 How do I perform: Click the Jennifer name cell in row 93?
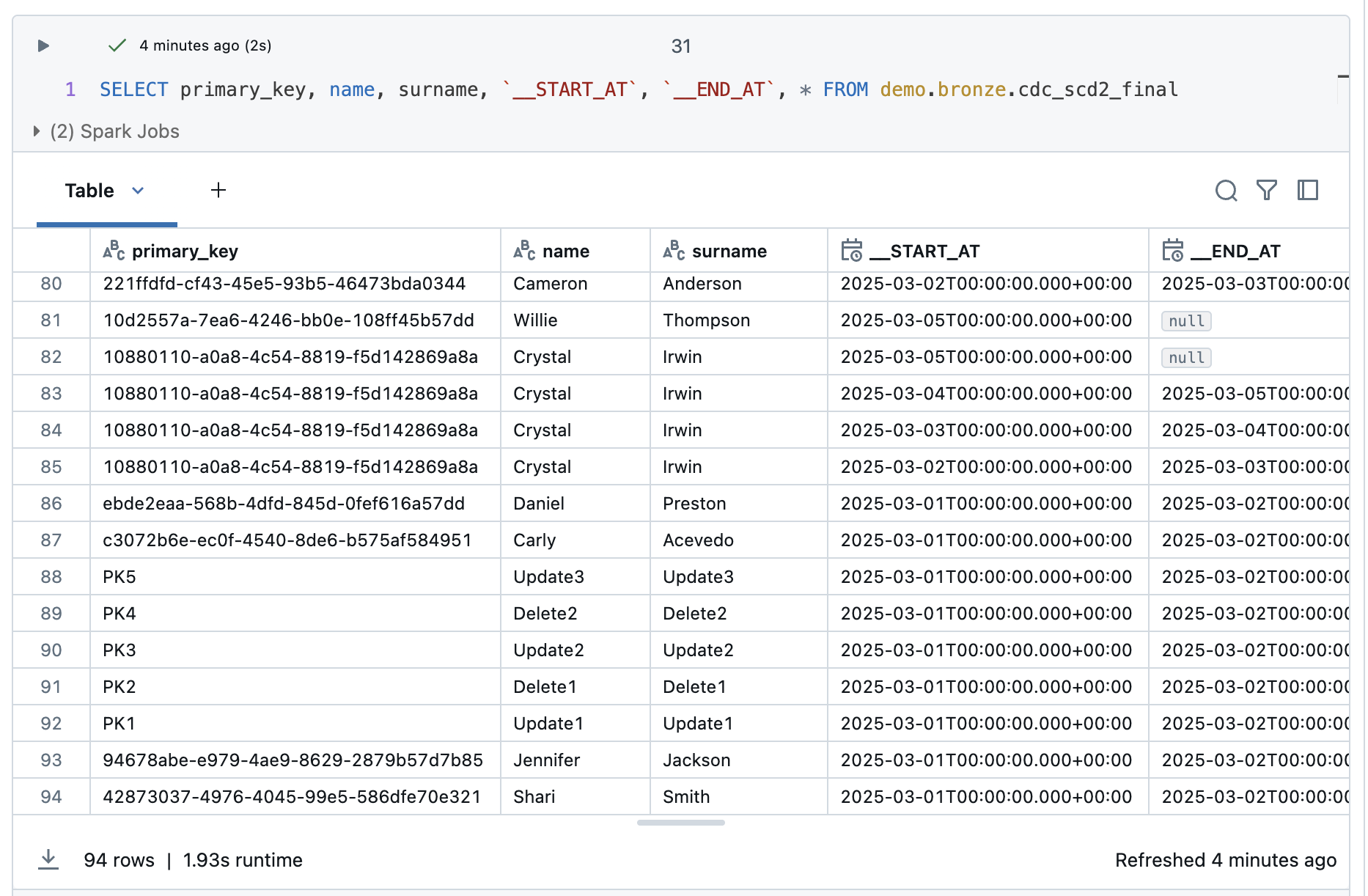coord(546,760)
